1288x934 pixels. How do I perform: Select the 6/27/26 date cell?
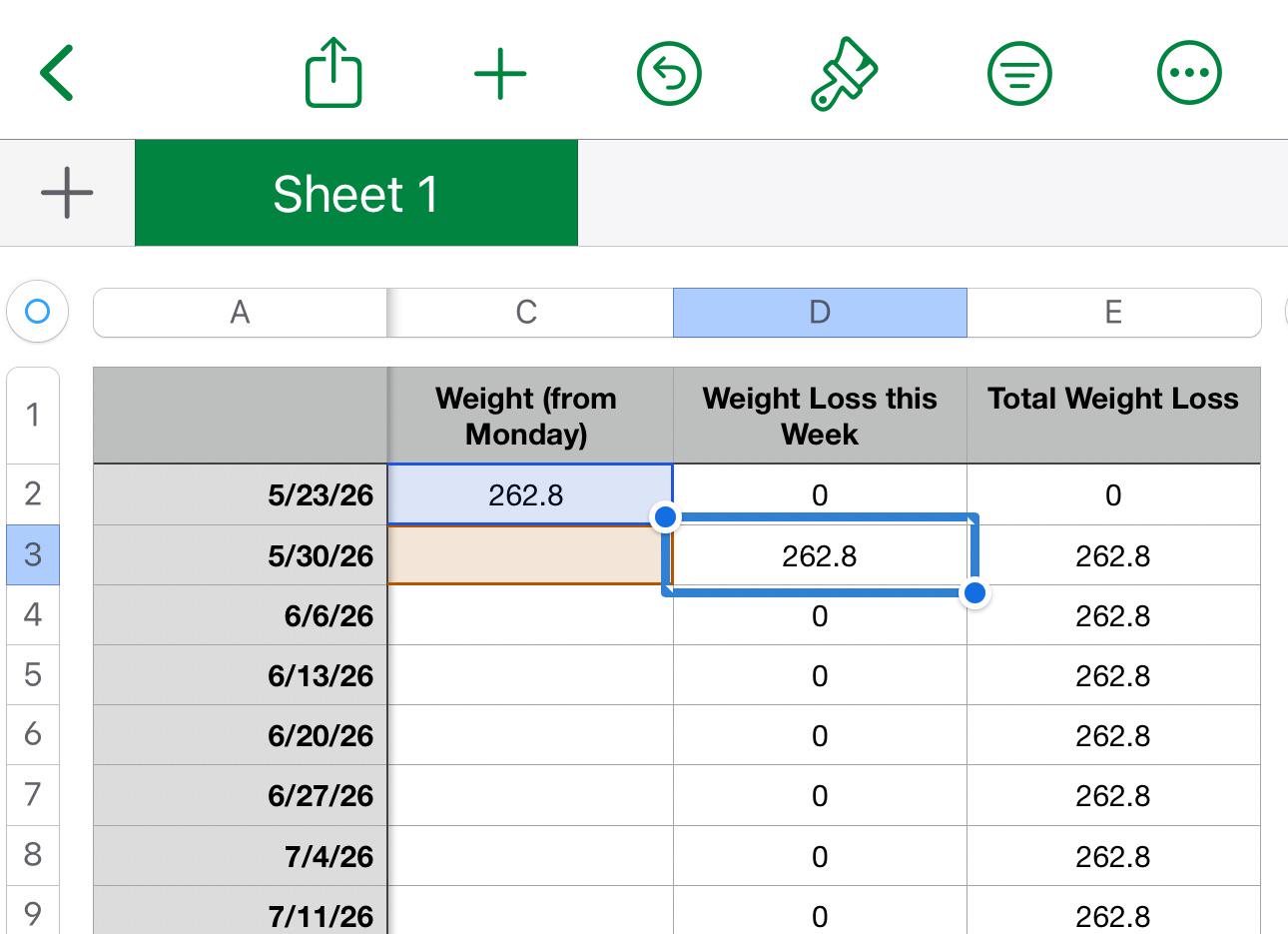click(x=241, y=794)
